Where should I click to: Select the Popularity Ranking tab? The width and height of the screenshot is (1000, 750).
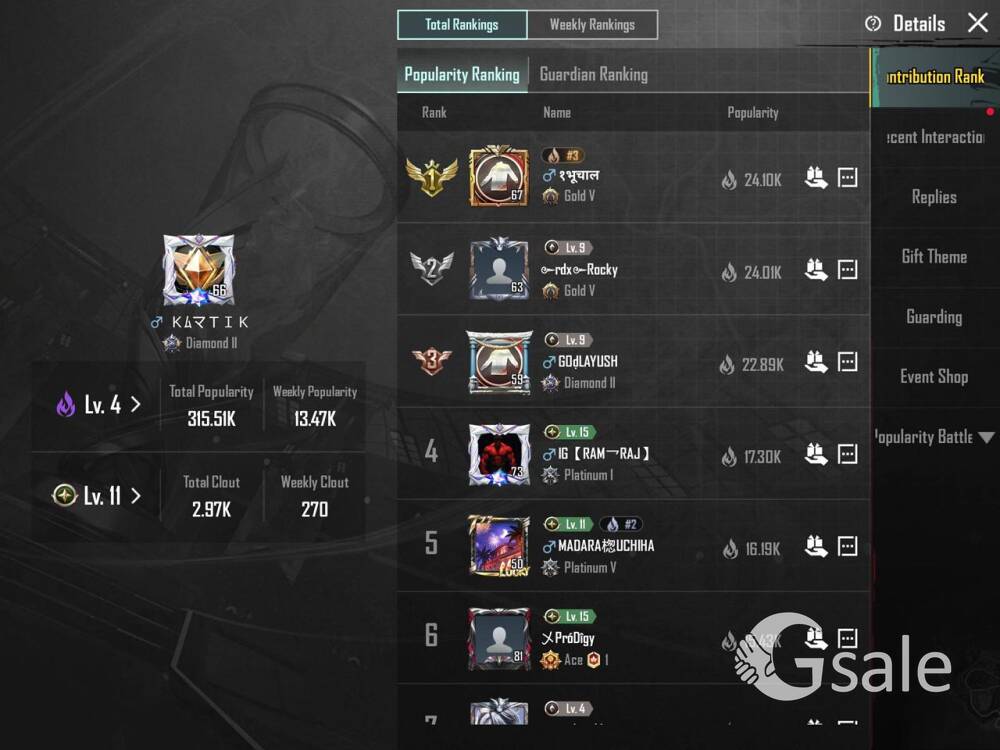point(462,75)
